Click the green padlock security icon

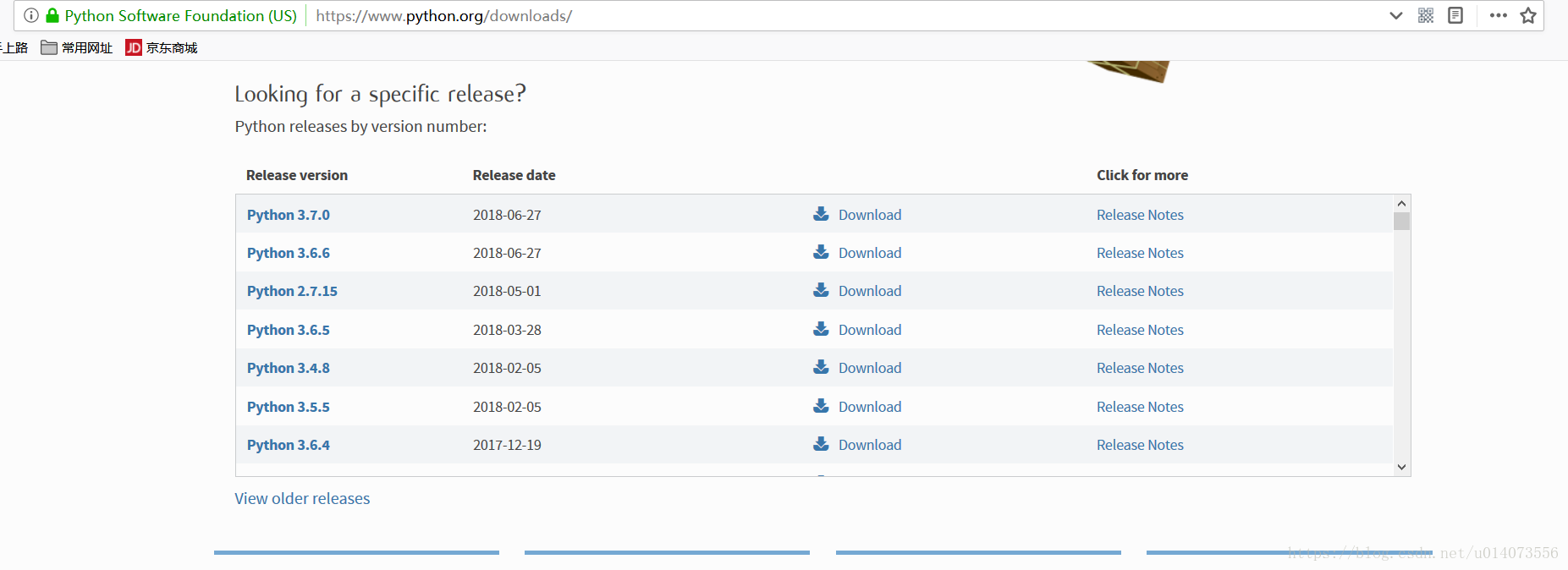52,15
